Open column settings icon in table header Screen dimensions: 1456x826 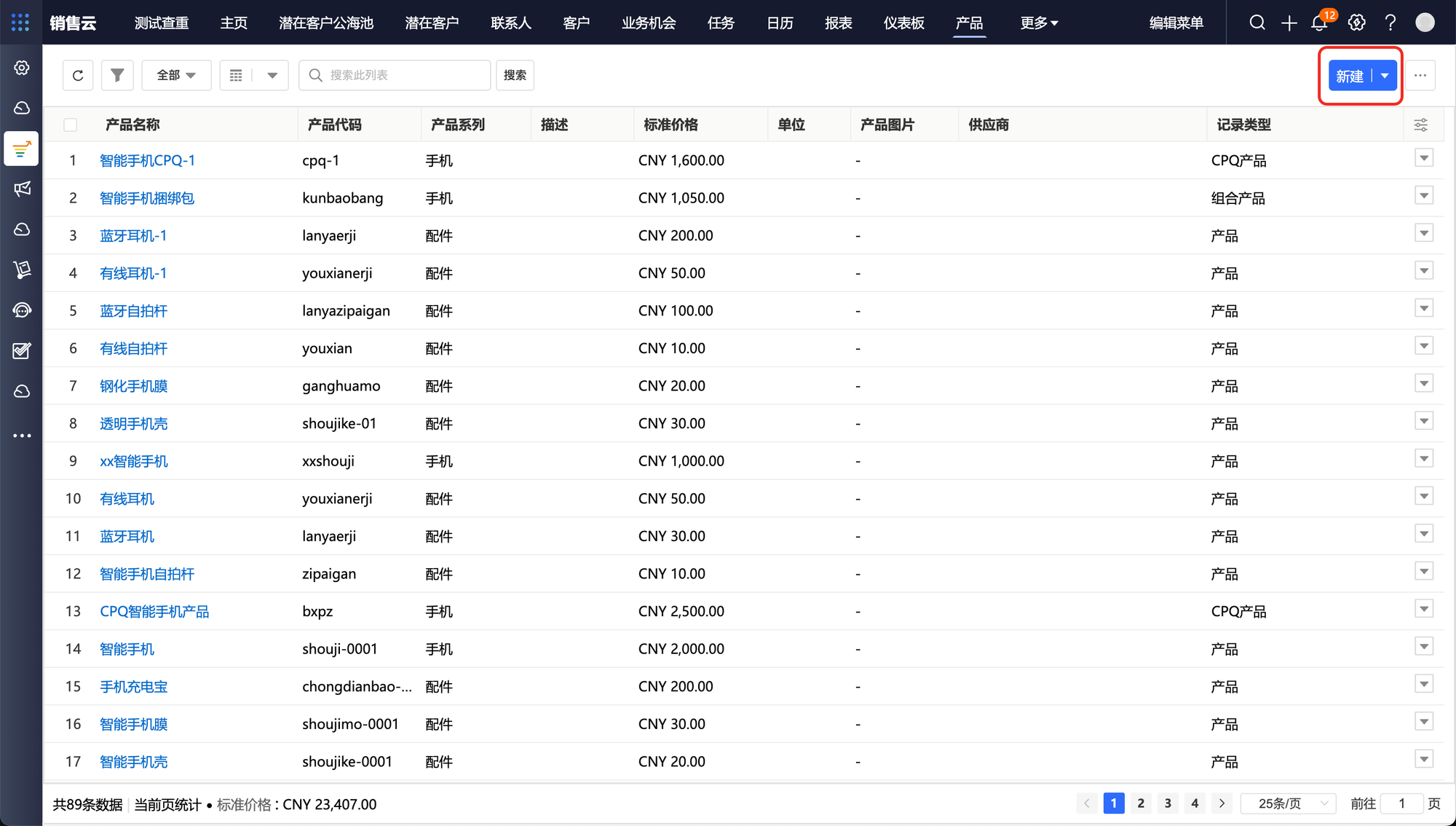pyautogui.click(x=1420, y=125)
